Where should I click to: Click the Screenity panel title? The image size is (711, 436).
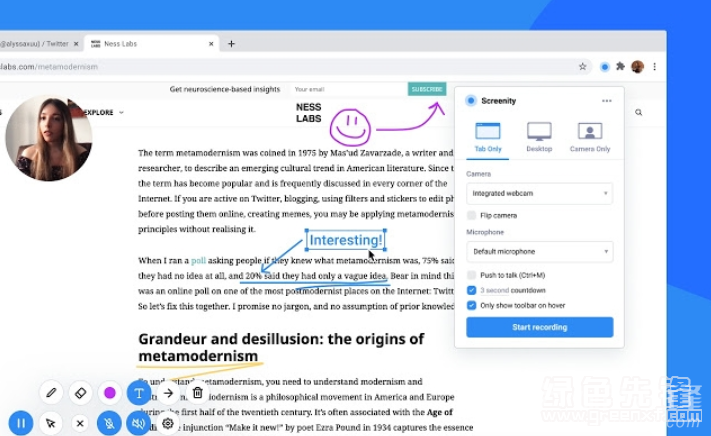[x=498, y=101]
